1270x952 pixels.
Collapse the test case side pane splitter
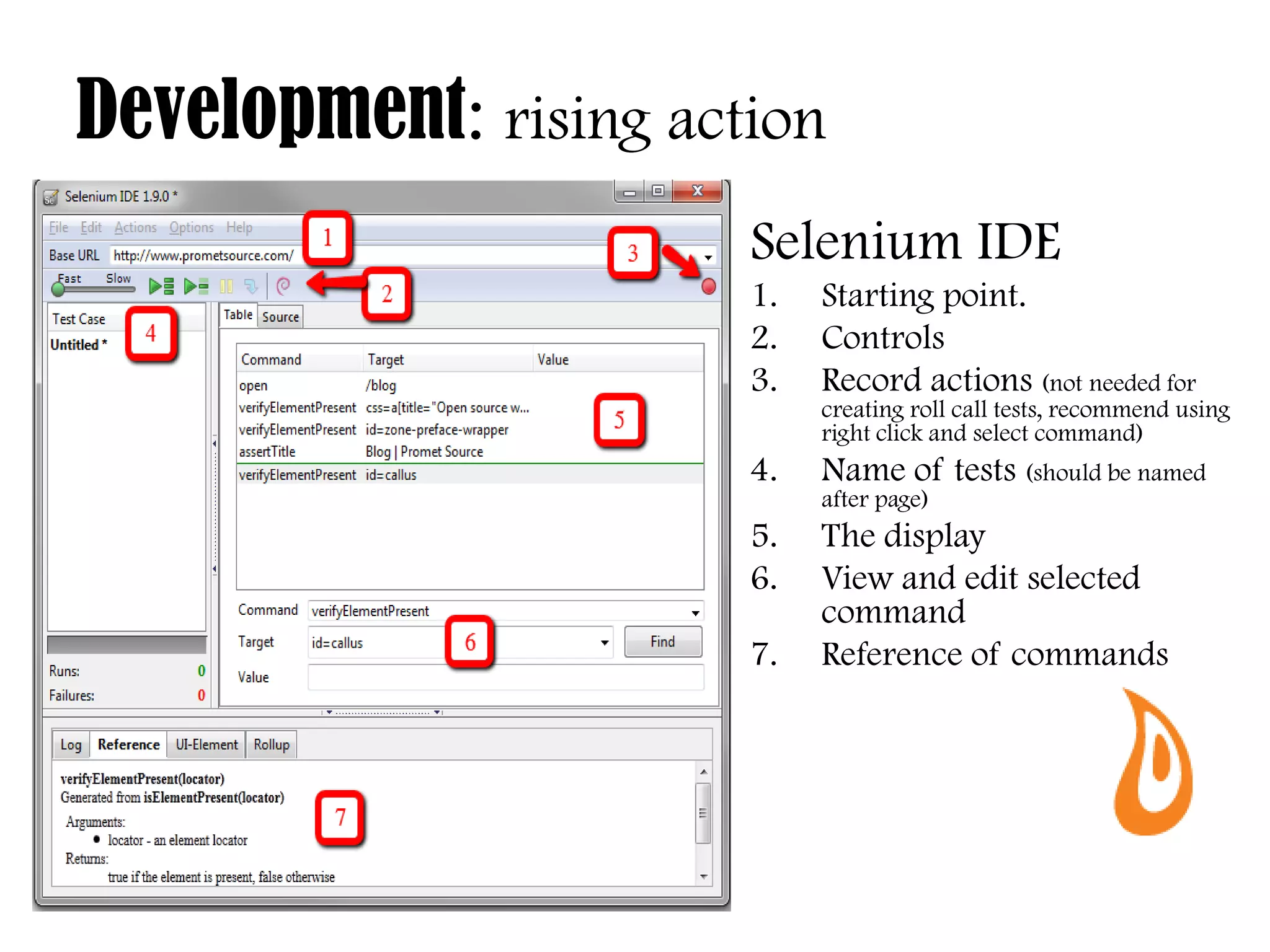215,506
